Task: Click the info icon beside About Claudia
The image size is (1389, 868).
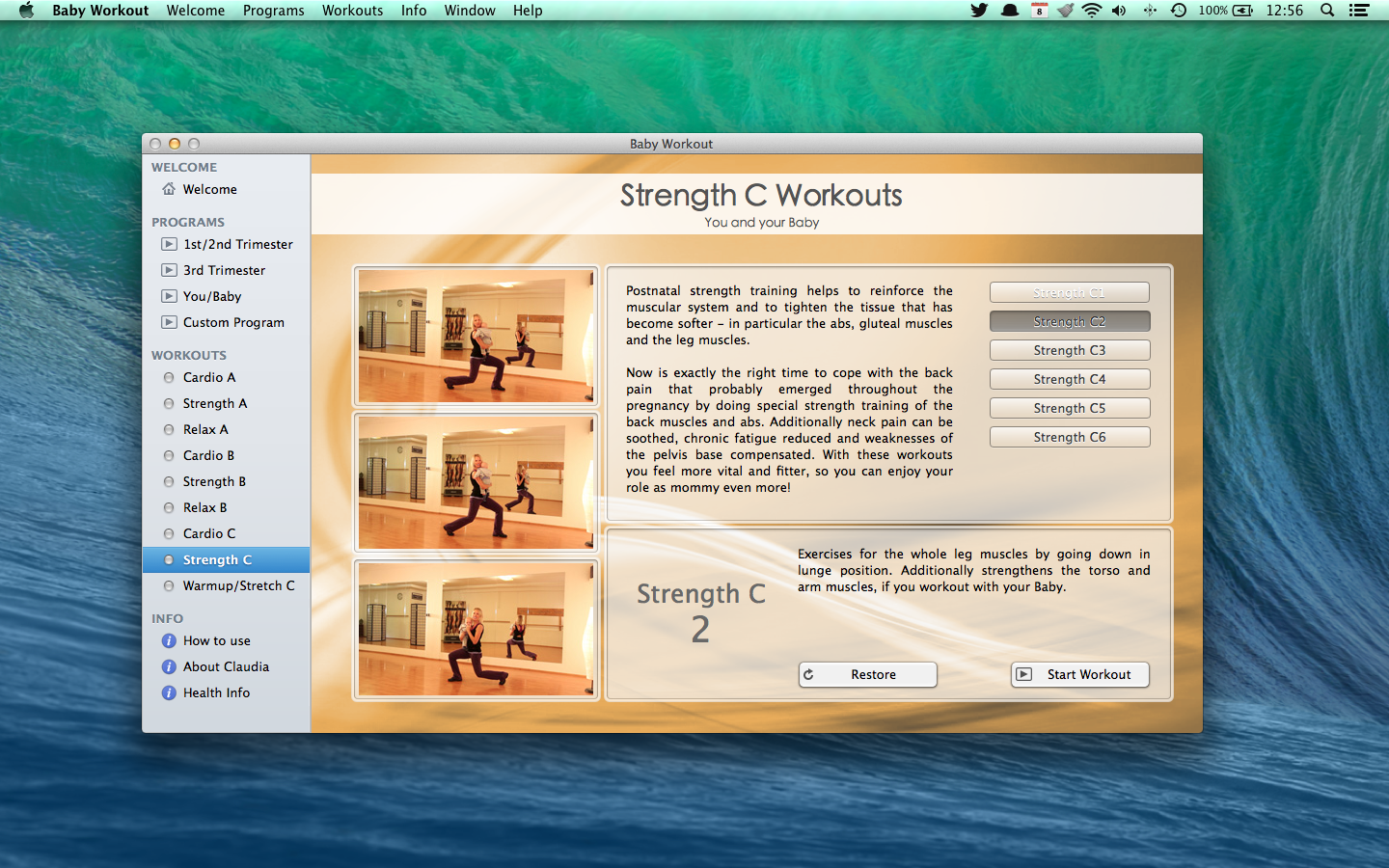Action: coord(169,666)
